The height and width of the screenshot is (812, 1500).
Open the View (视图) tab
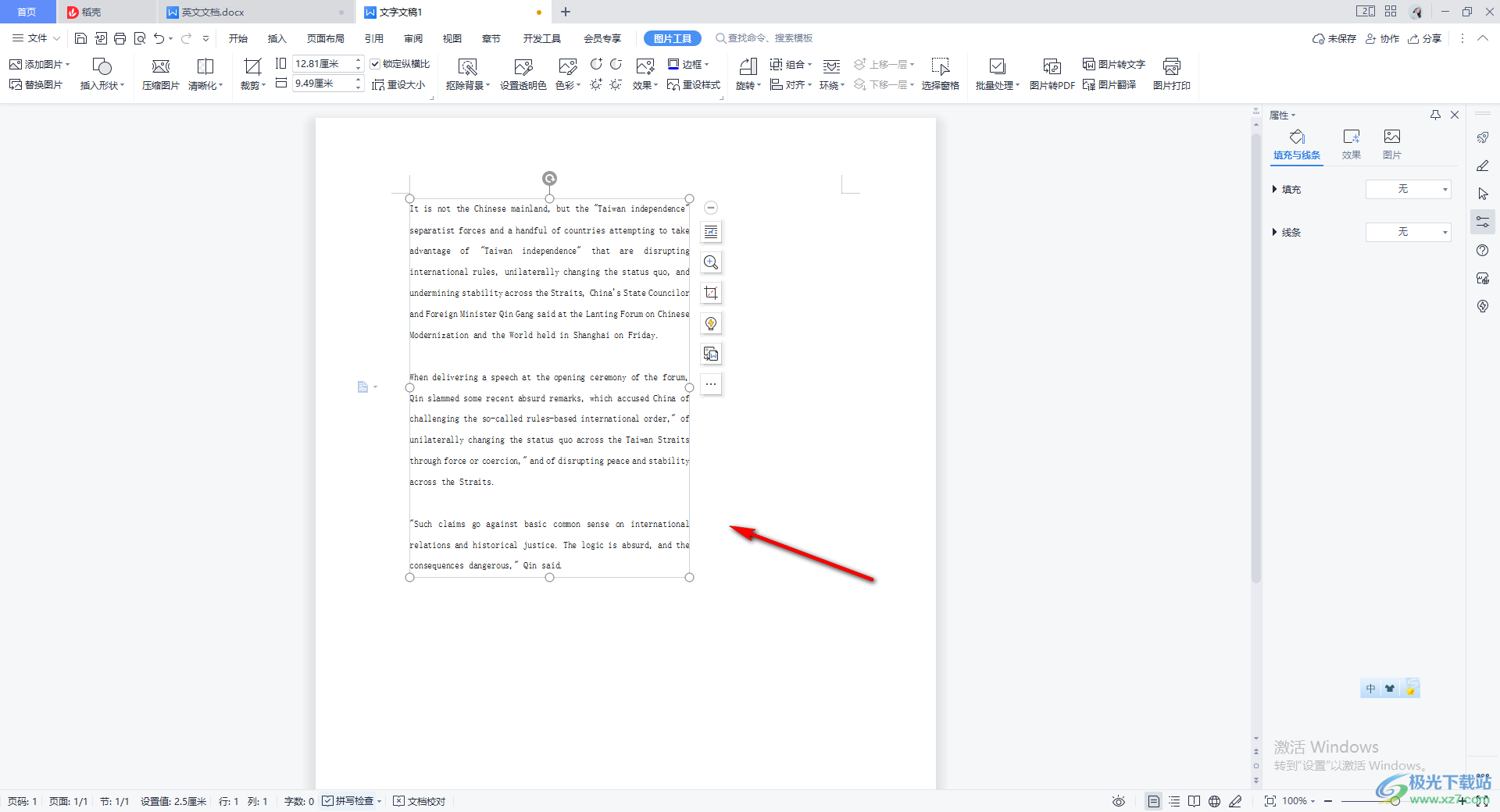pos(452,38)
